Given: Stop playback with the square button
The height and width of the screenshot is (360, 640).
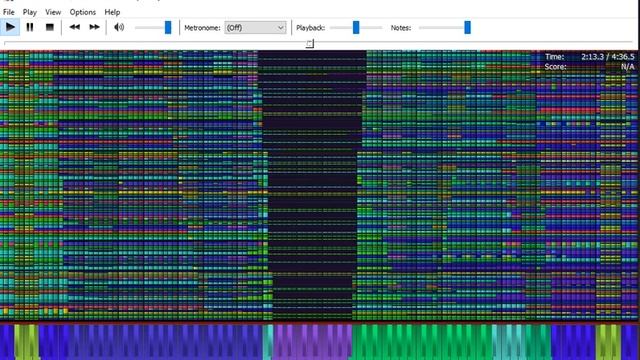Looking at the screenshot, I should (50, 27).
